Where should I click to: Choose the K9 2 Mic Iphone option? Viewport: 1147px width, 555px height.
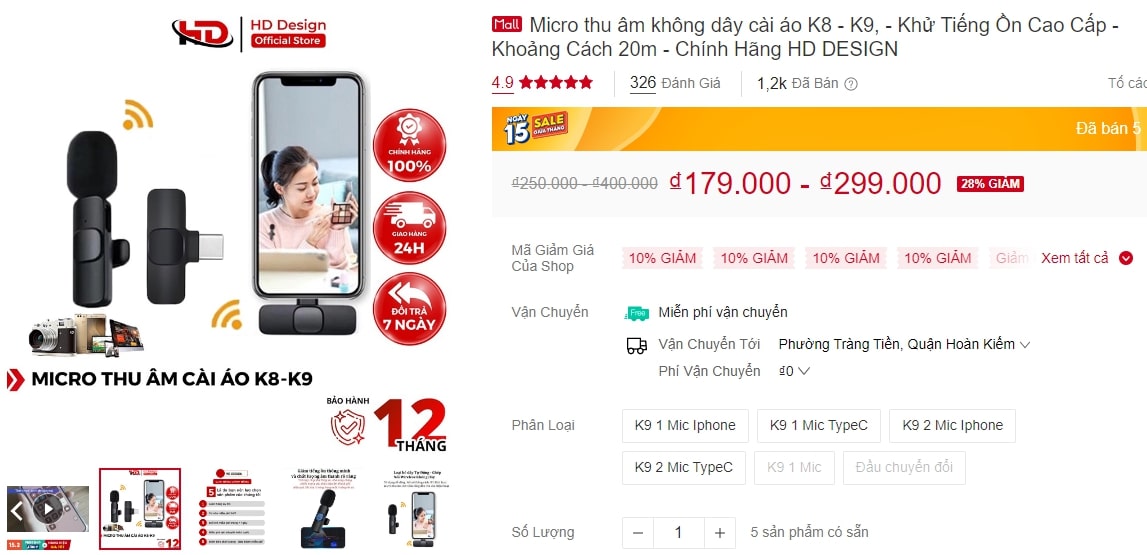[952, 426]
